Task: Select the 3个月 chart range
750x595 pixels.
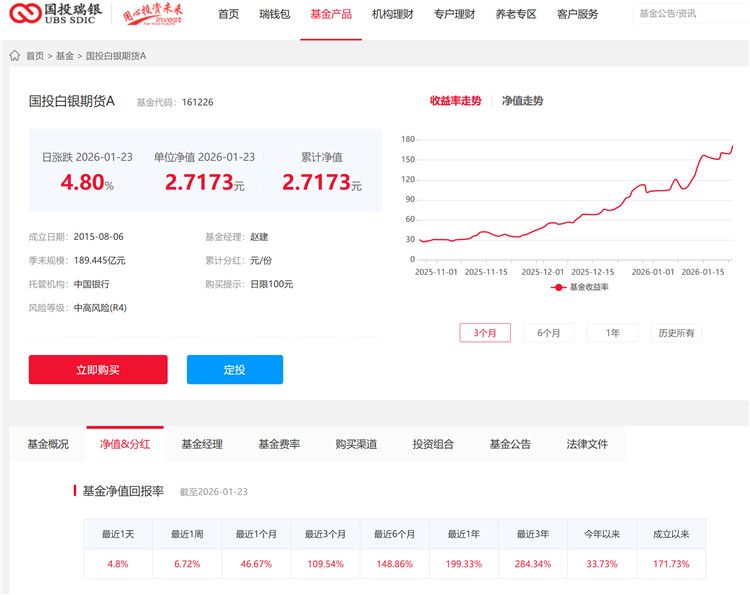Action: tap(485, 333)
